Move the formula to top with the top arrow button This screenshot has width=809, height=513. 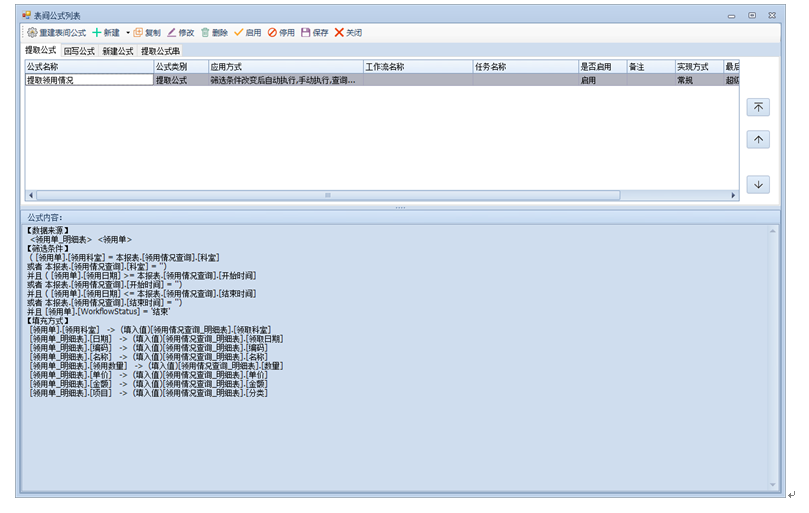click(758, 107)
